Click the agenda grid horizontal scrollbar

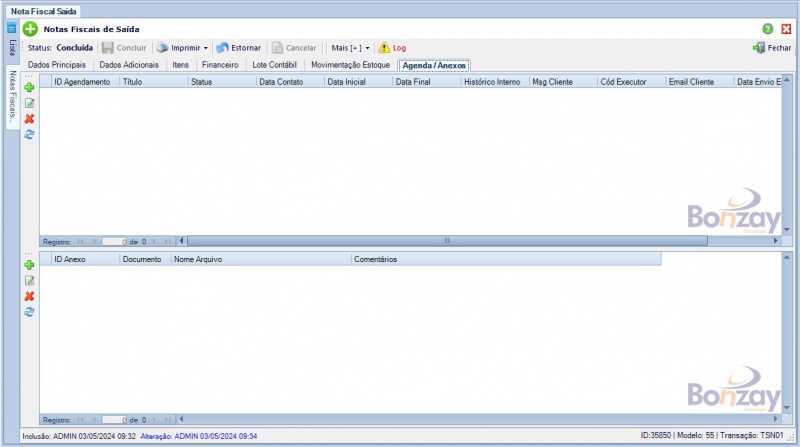tap(447, 241)
